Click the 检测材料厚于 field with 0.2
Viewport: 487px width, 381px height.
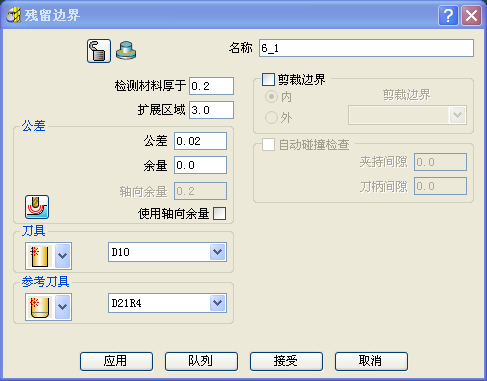pos(211,86)
